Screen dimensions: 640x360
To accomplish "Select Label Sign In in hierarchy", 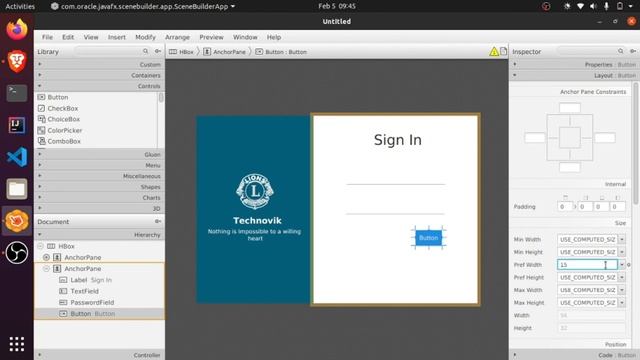I will (x=100, y=280).
